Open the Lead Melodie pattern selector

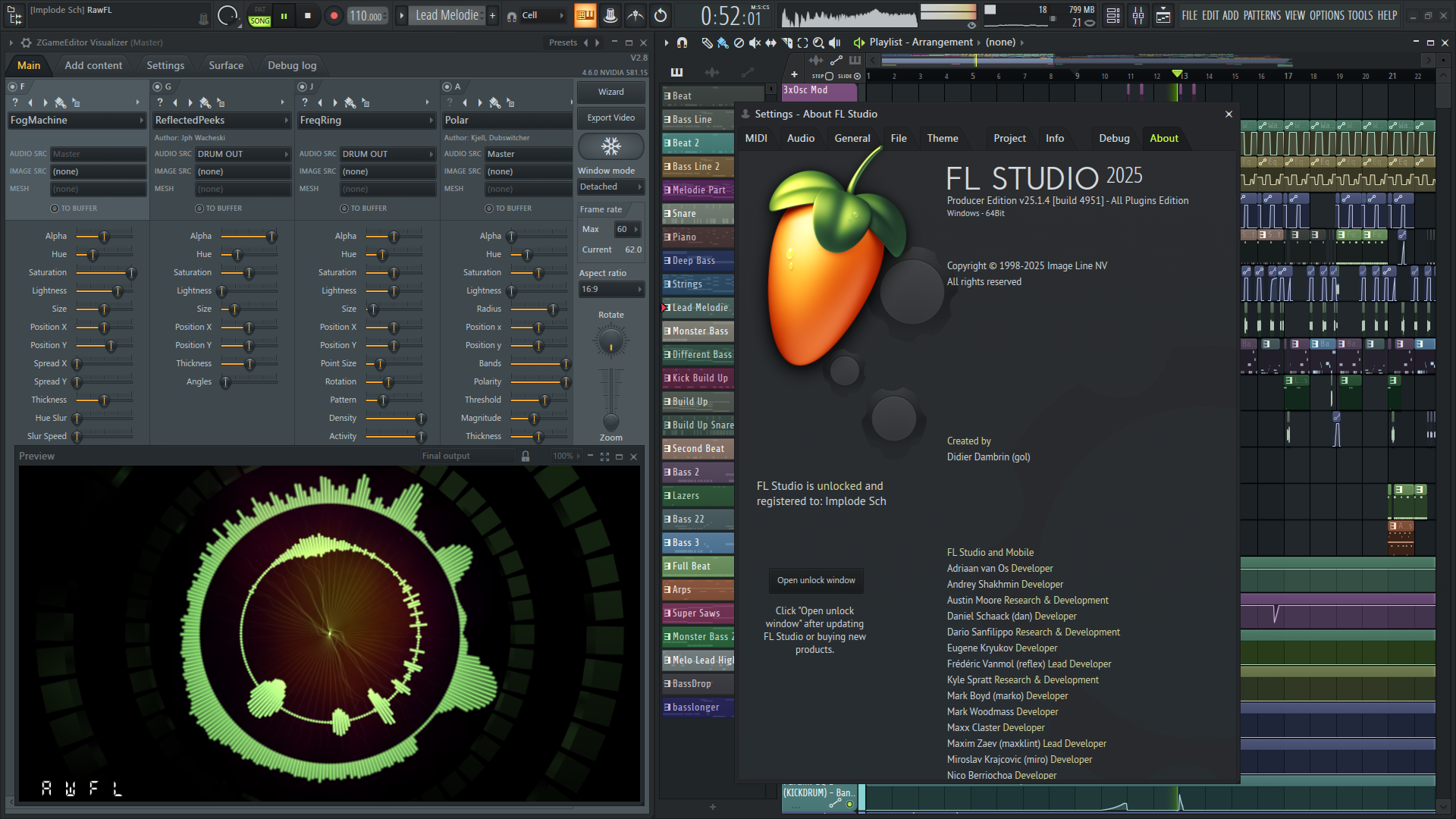pyautogui.click(x=447, y=15)
